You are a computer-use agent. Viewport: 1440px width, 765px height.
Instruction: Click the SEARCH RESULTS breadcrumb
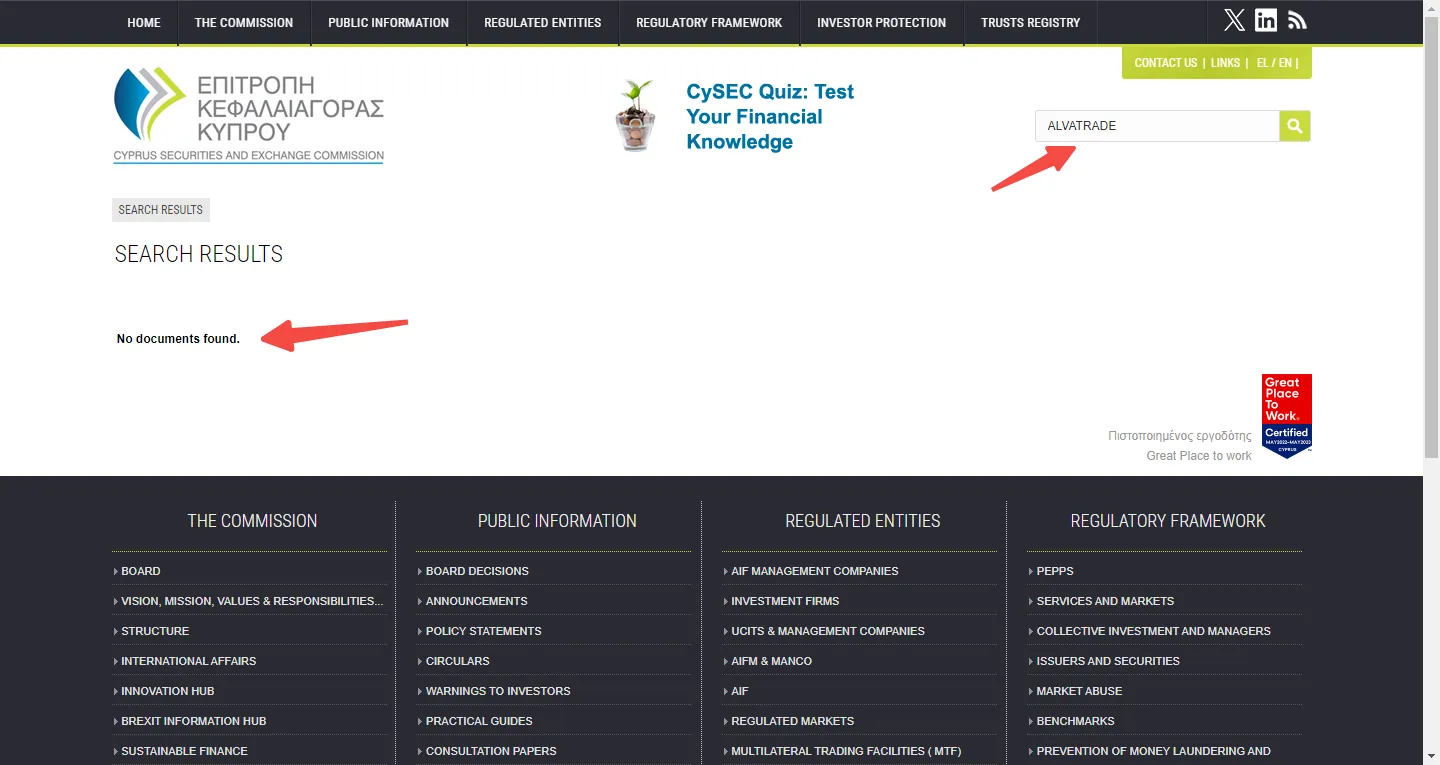(161, 210)
